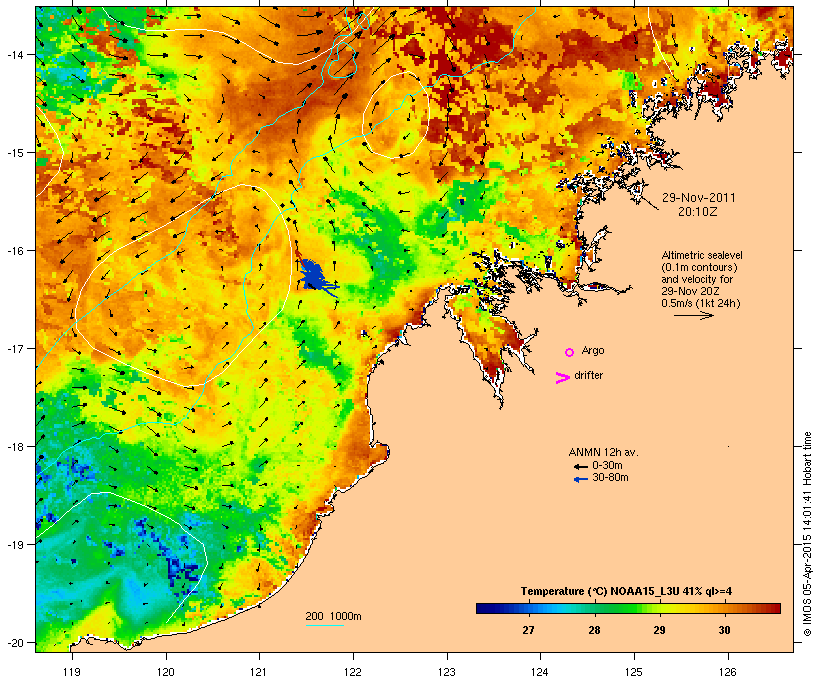Click the magenta Argo circle legend symbol

click(x=570, y=353)
